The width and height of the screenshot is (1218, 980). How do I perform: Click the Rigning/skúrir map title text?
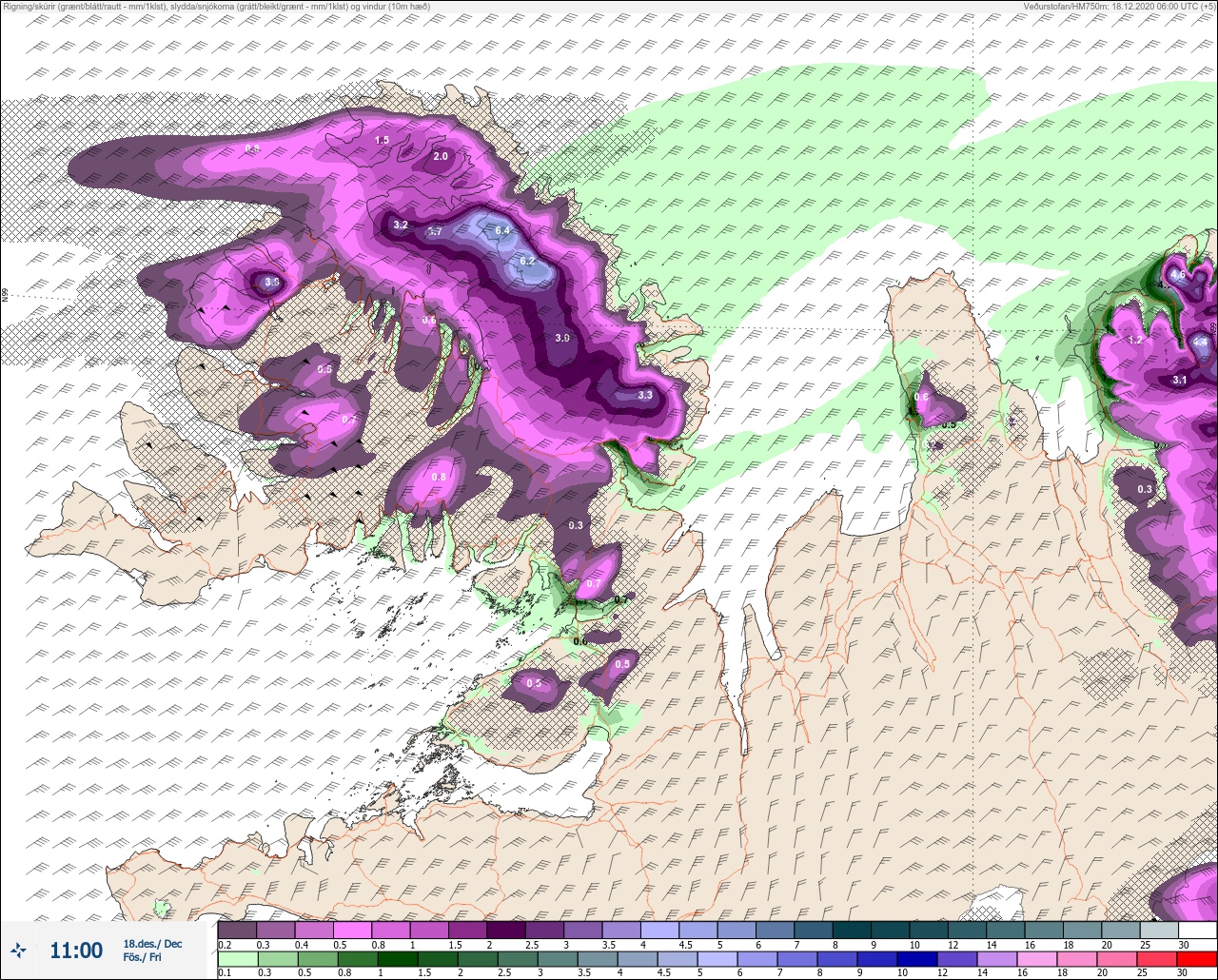point(215,7)
